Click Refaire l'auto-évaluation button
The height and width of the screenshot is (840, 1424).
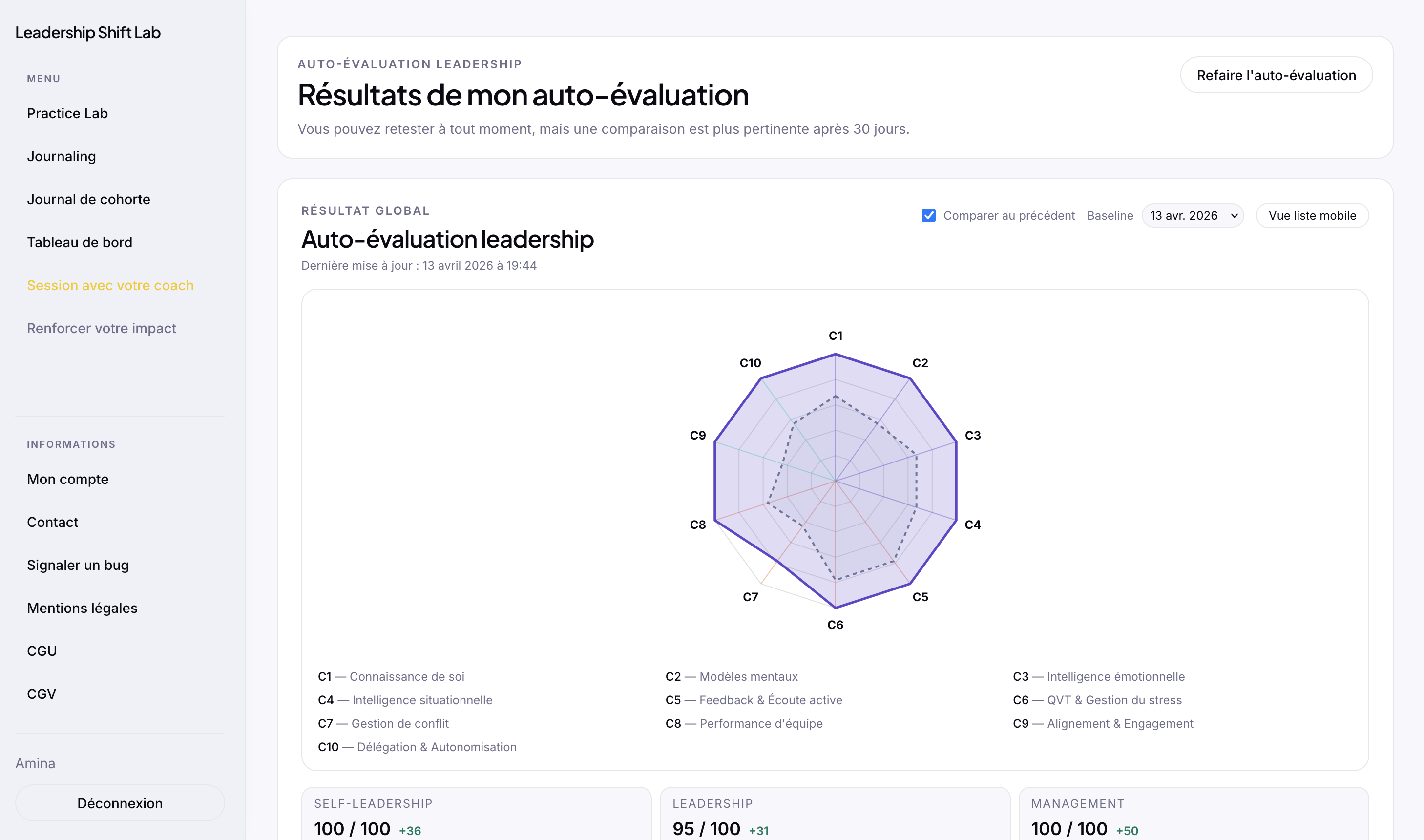(1276, 75)
